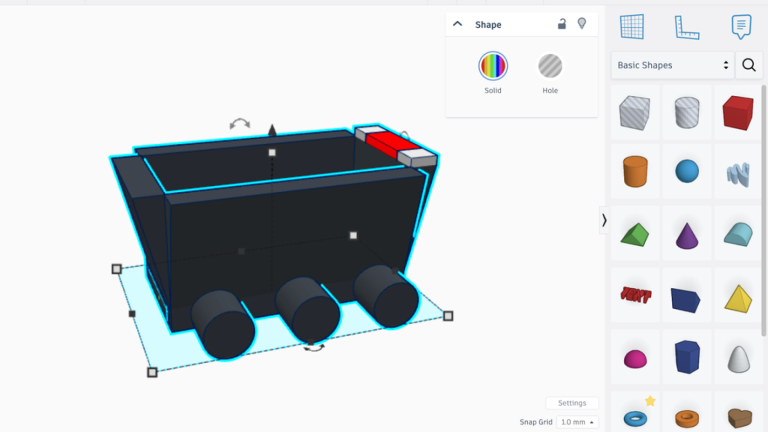The height and width of the screenshot is (432, 768).
Task: Click the Settings button
Action: point(572,403)
